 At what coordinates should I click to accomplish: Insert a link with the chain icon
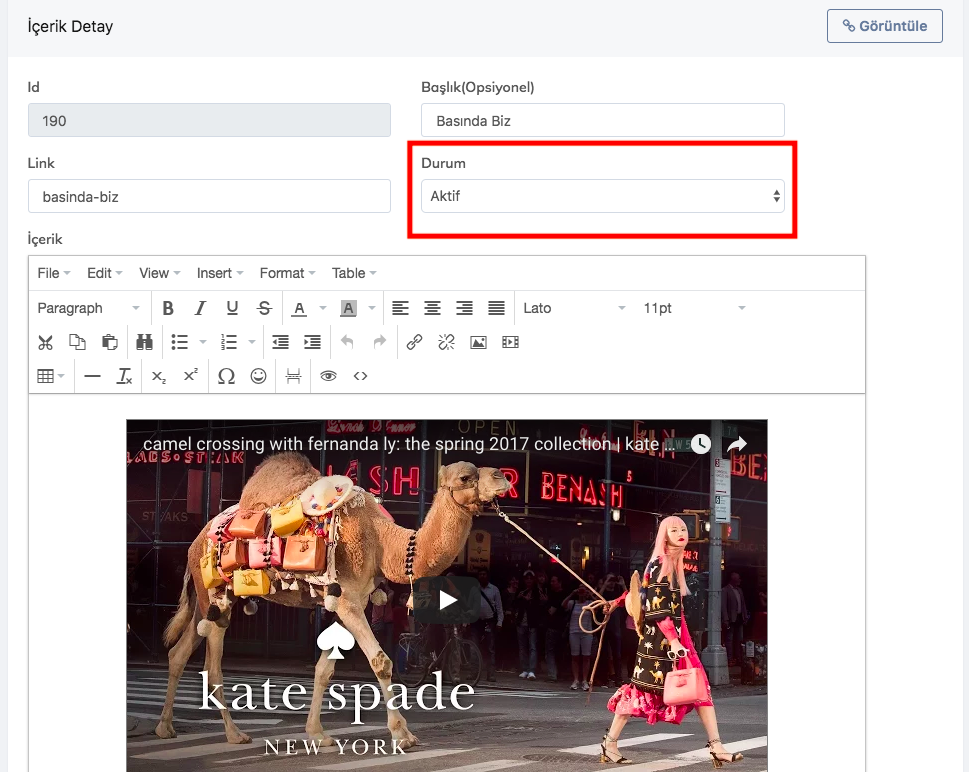[x=414, y=342]
